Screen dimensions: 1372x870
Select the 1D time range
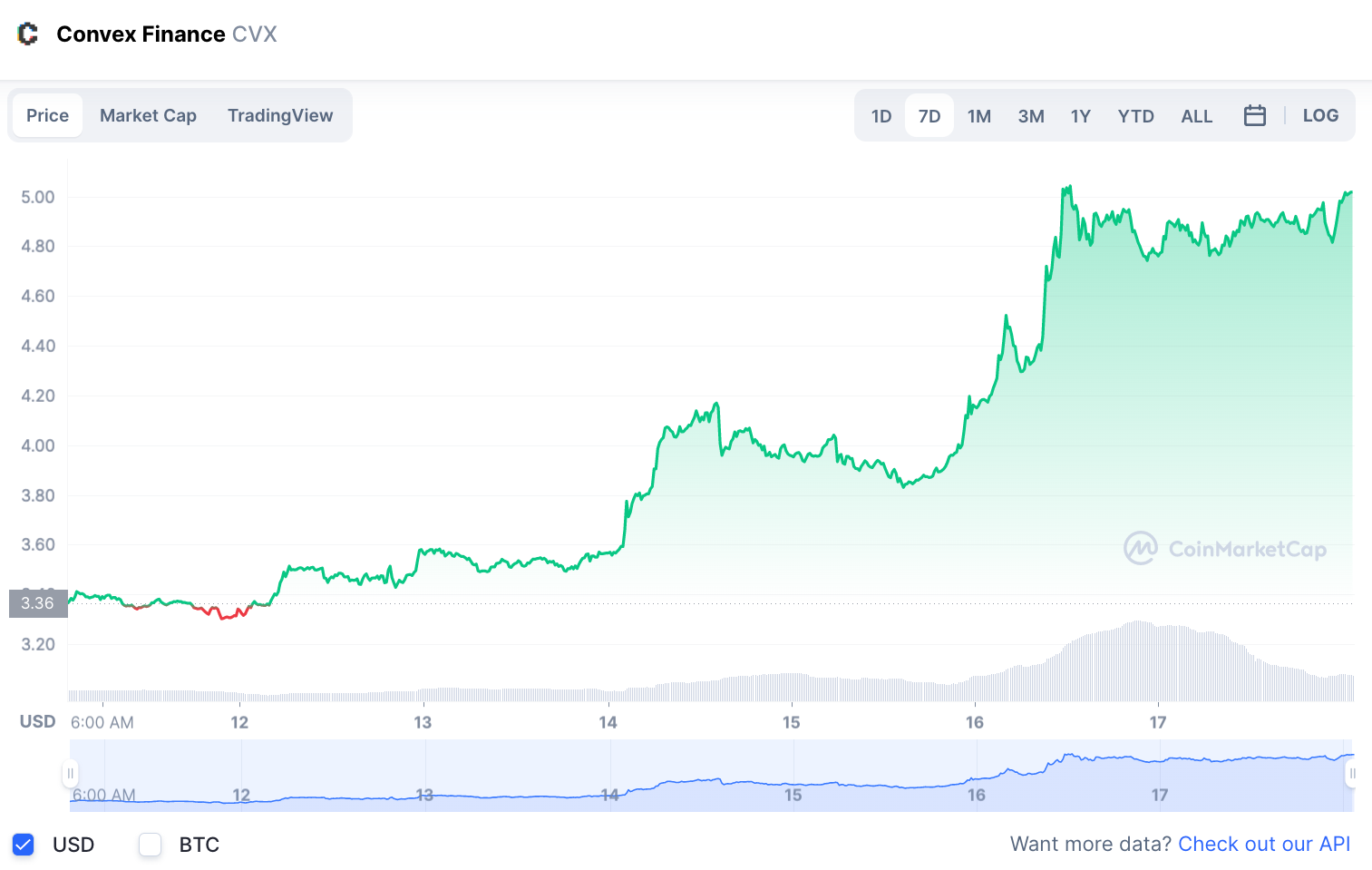click(881, 116)
